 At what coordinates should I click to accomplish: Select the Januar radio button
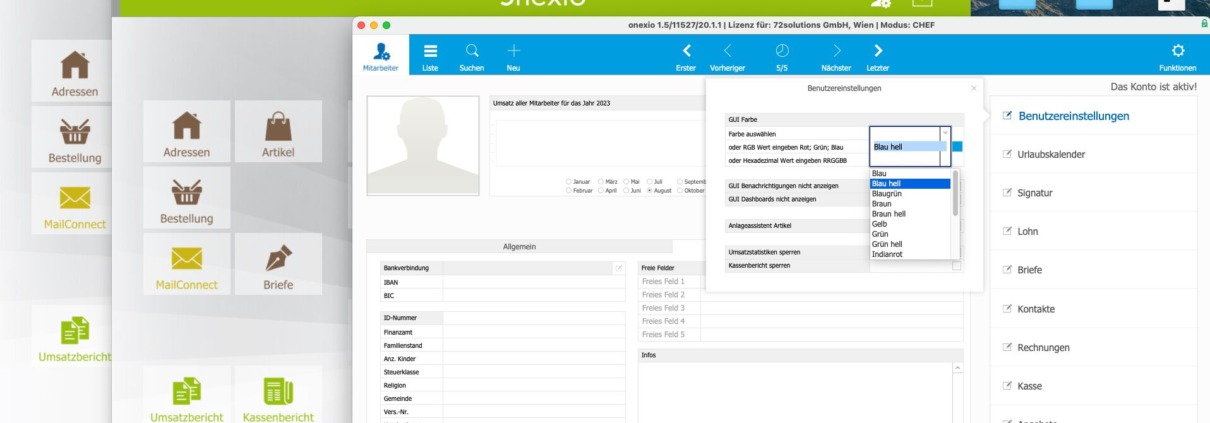pyautogui.click(x=569, y=181)
